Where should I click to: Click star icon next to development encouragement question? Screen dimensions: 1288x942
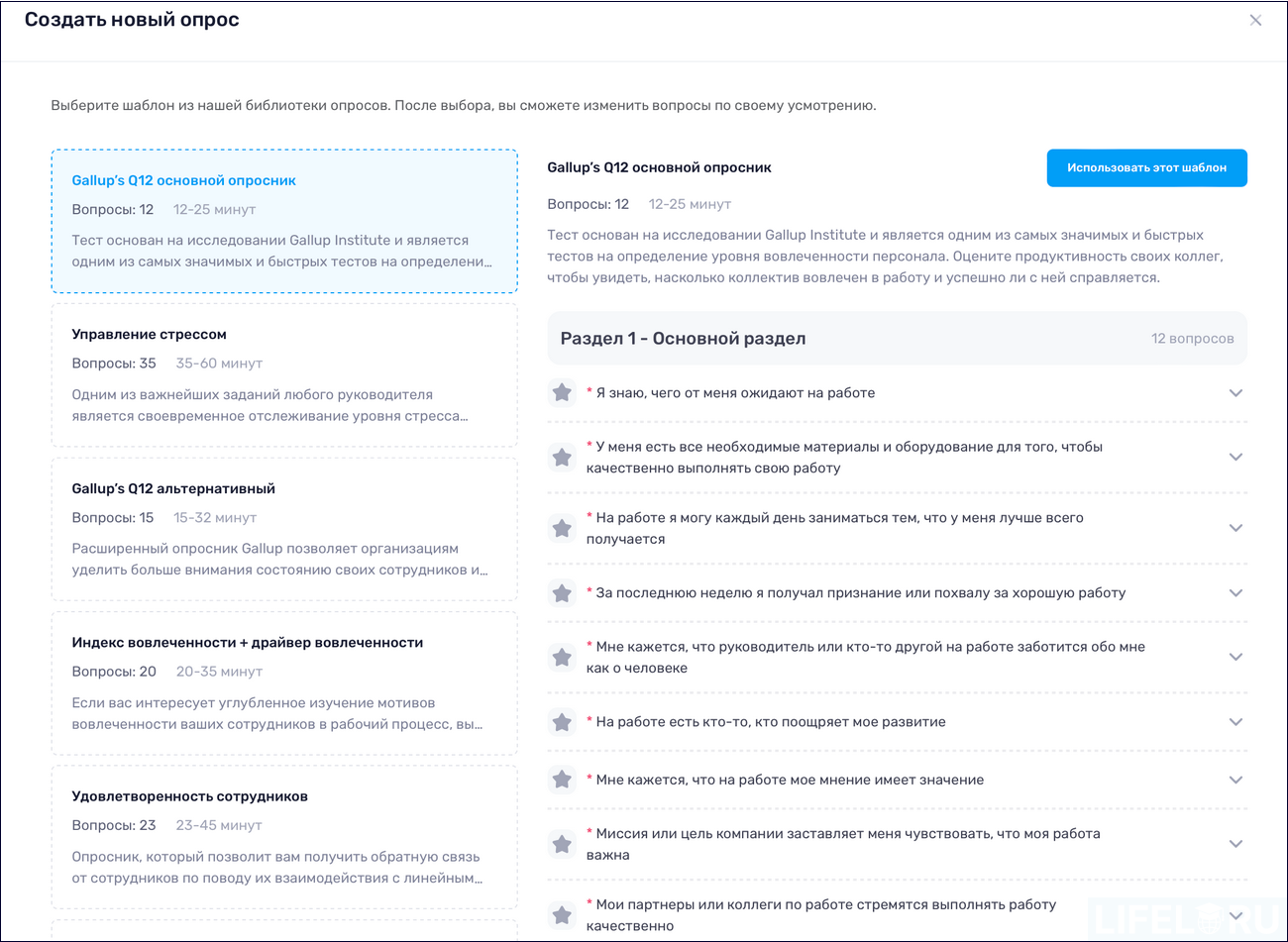562,722
